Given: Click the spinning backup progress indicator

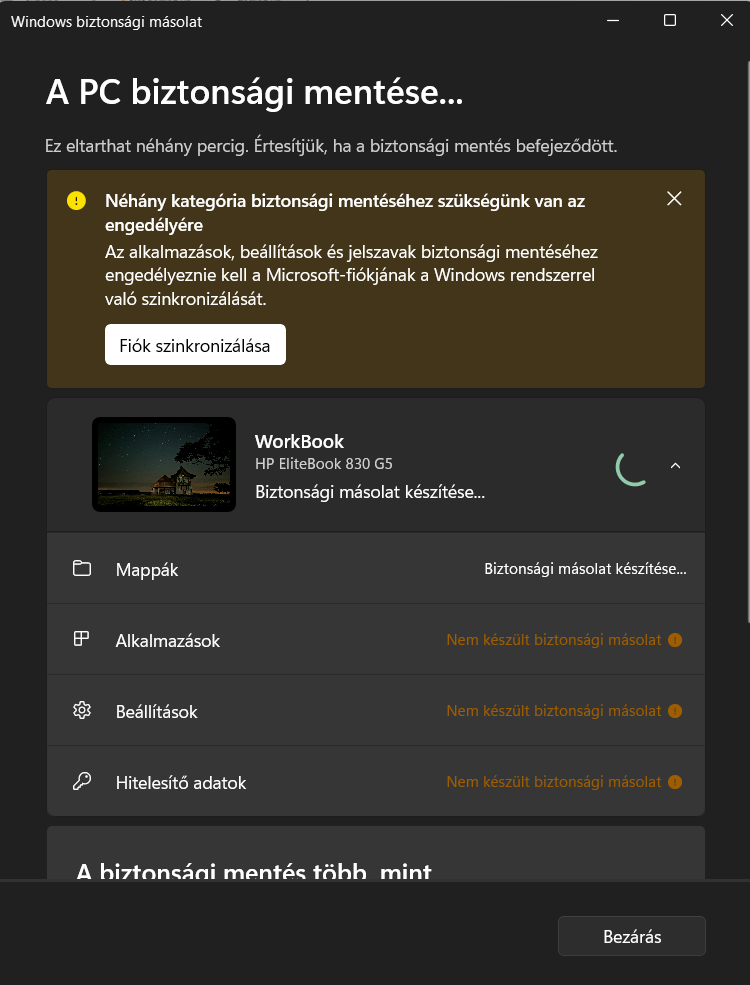Looking at the screenshot, I should pyautogui.click(x=632, y=466).
